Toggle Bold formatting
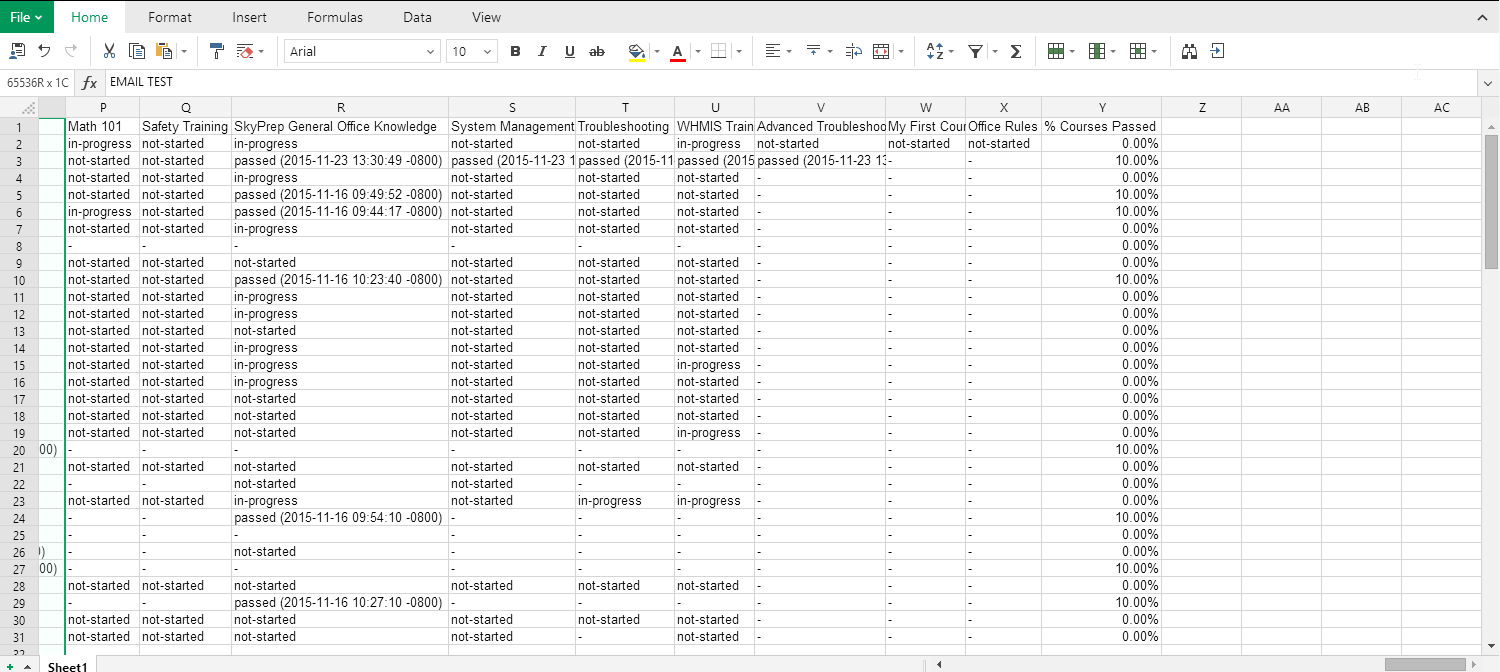1500x672 pixels. 515,51
